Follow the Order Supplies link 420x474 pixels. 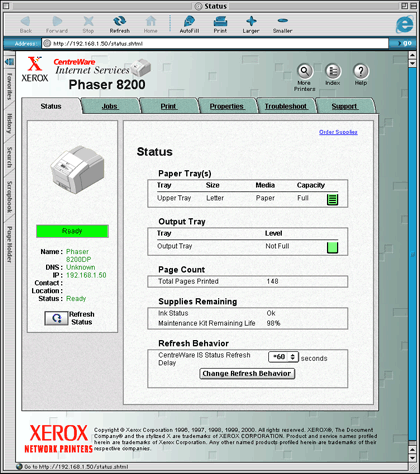(338, 132)
